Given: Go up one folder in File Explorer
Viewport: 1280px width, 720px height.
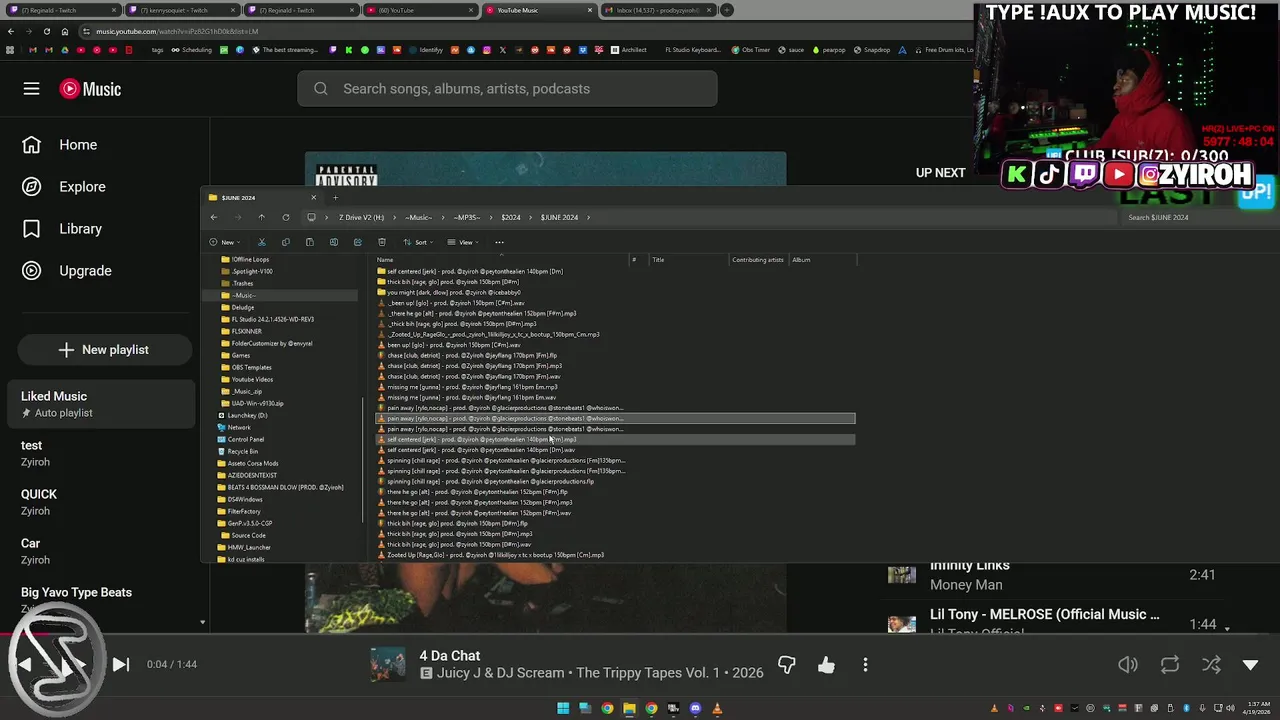Looking at the screenshot, I should pos(262,217).
